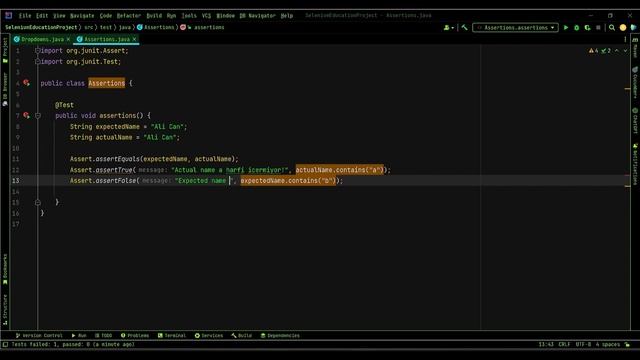
Task: Click SeleniumEducationProject breadcrumb
Action: pos(41,27)
